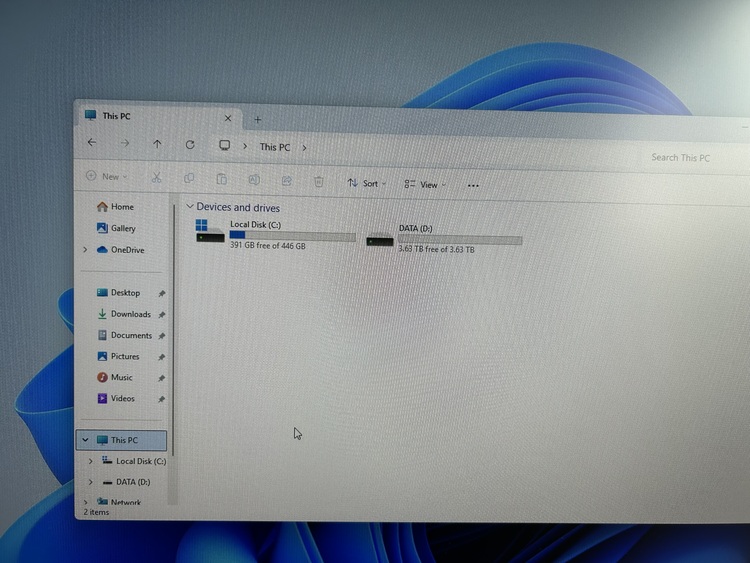The height and width of the screenshot is (563, 750).
Task: Open the three-dot See more menu
Action: 473,186
